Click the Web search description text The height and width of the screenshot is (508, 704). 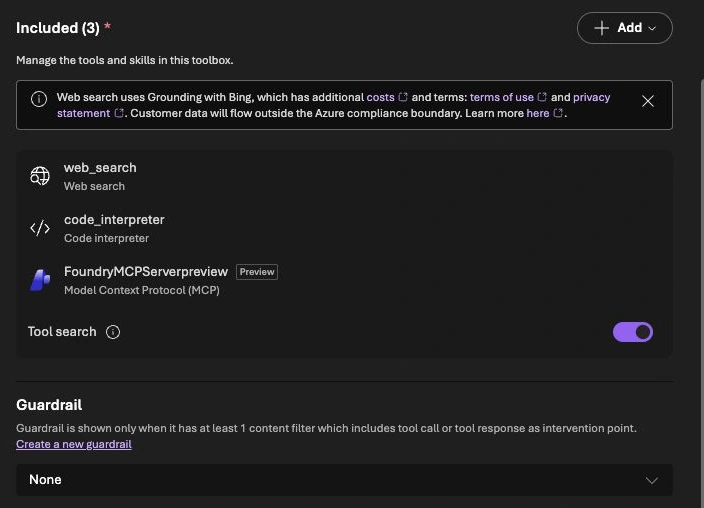(94, 186)
